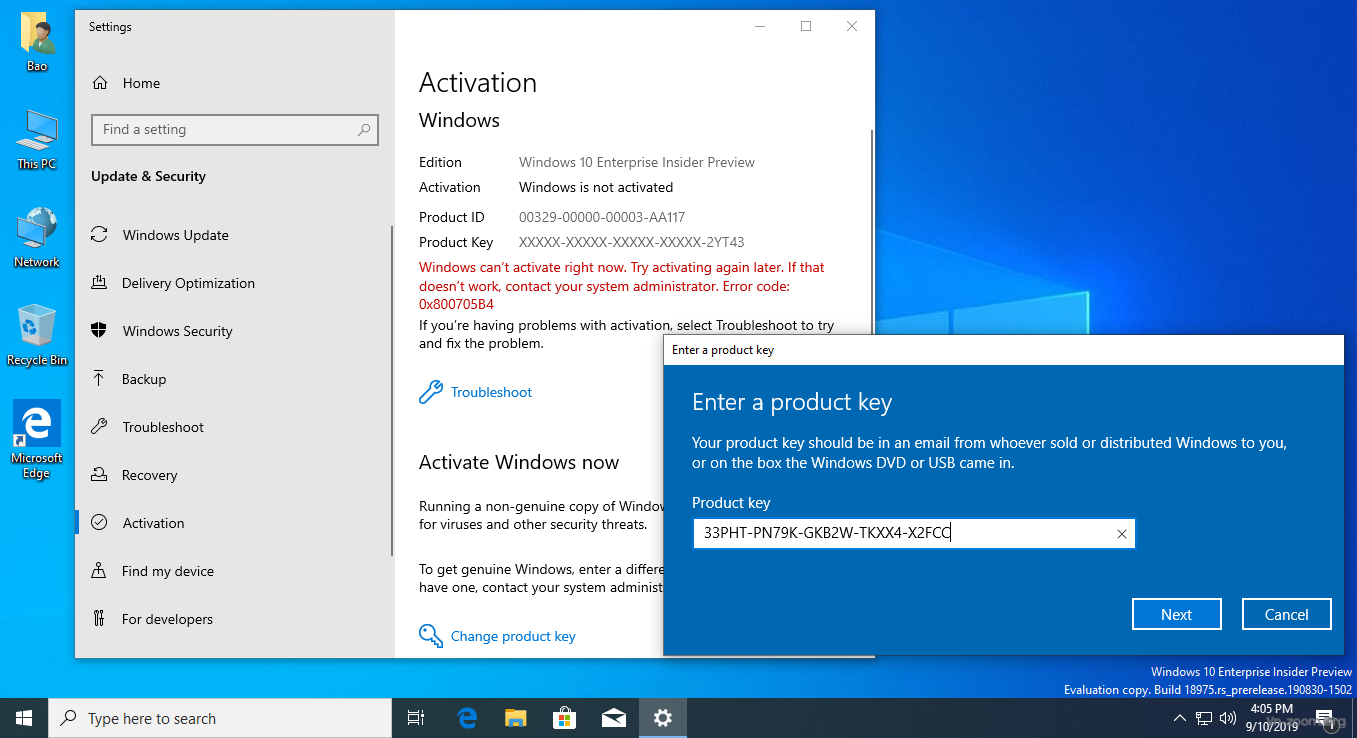Viewport: 1357px width, 738px height.
Task: Click the Activation checkmark icon
Action: (x=99, y=523)
